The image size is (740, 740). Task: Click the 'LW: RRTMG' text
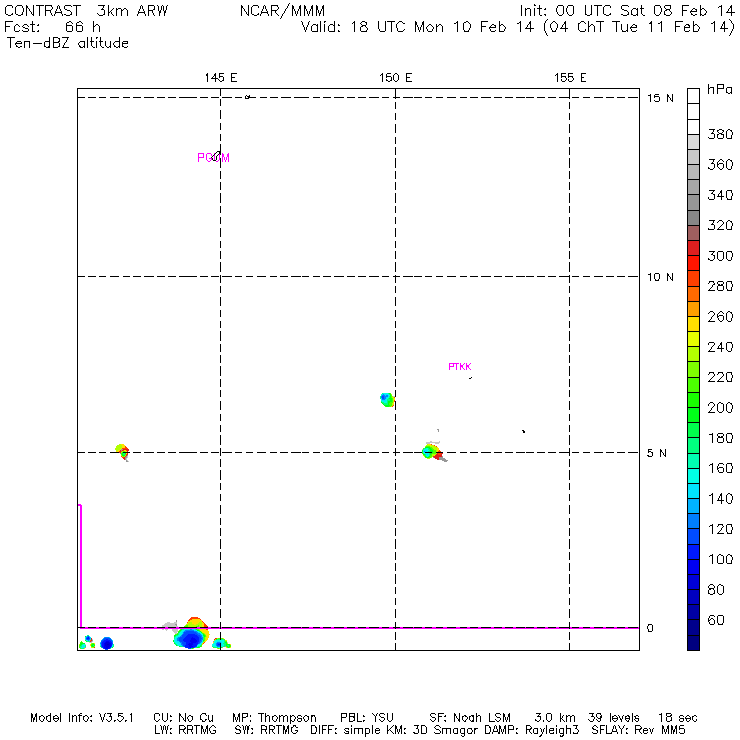click(185, 730)
